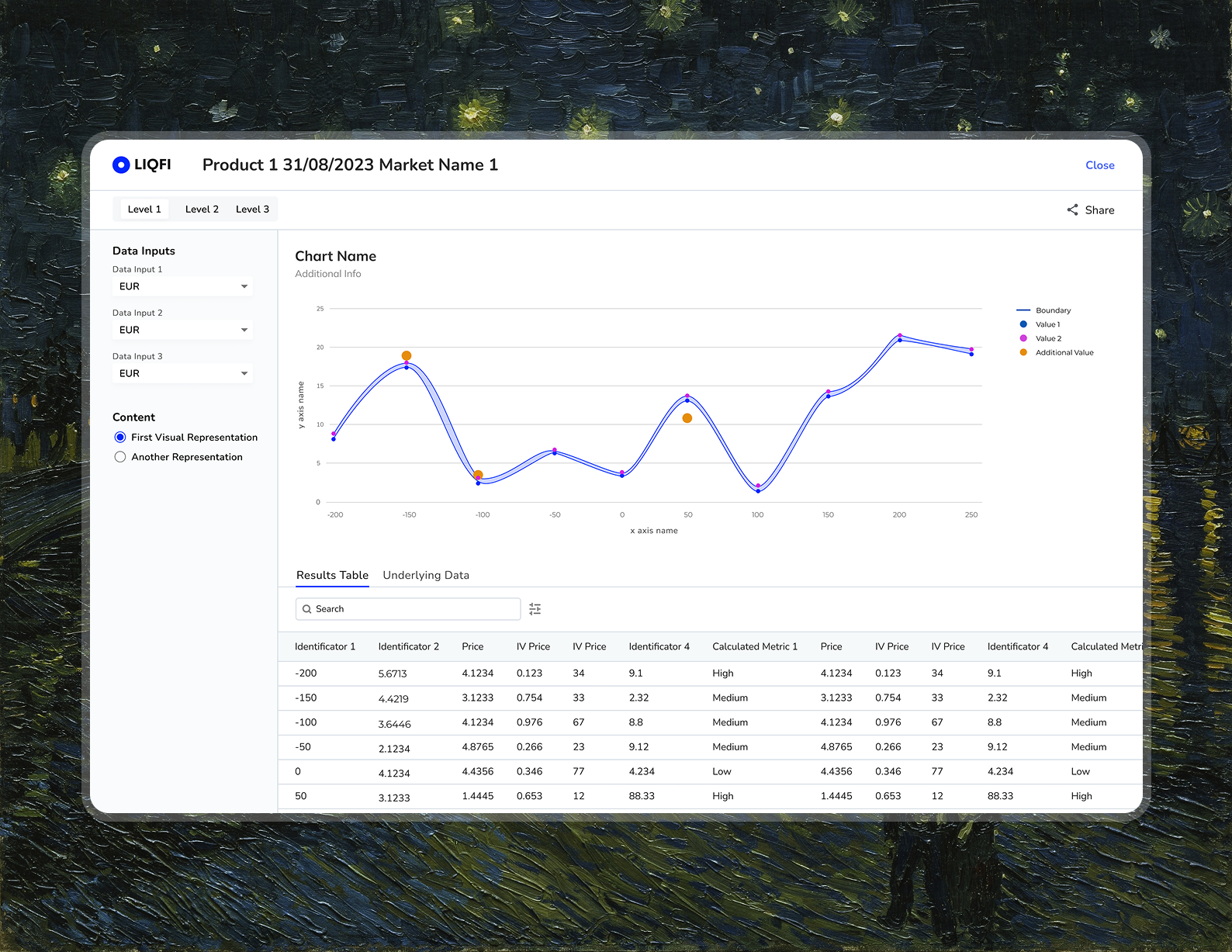Toggle Value 2 legend marker

[x=1023, y=338]
